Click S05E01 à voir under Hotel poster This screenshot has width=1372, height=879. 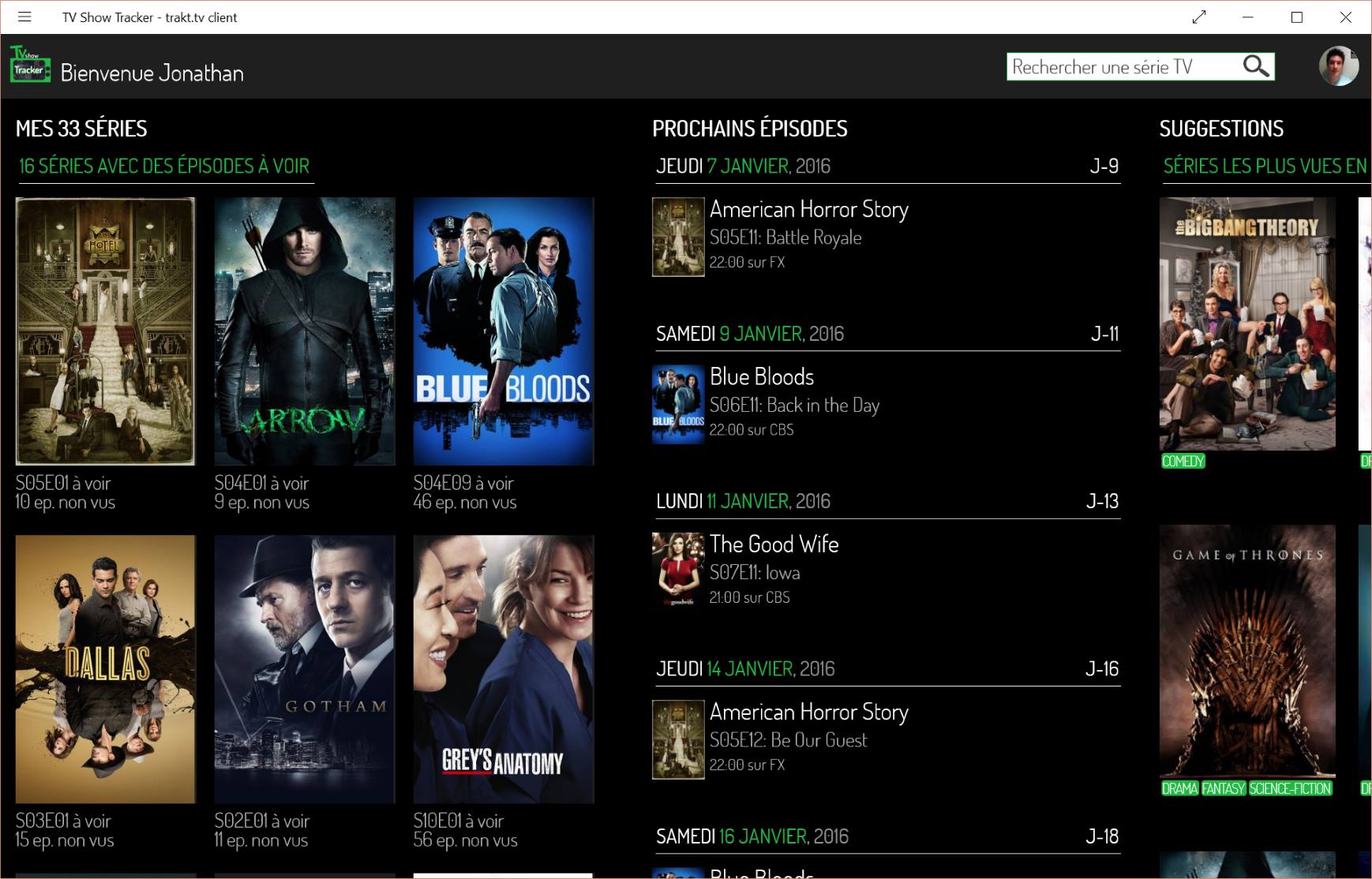tap(63, 483)
